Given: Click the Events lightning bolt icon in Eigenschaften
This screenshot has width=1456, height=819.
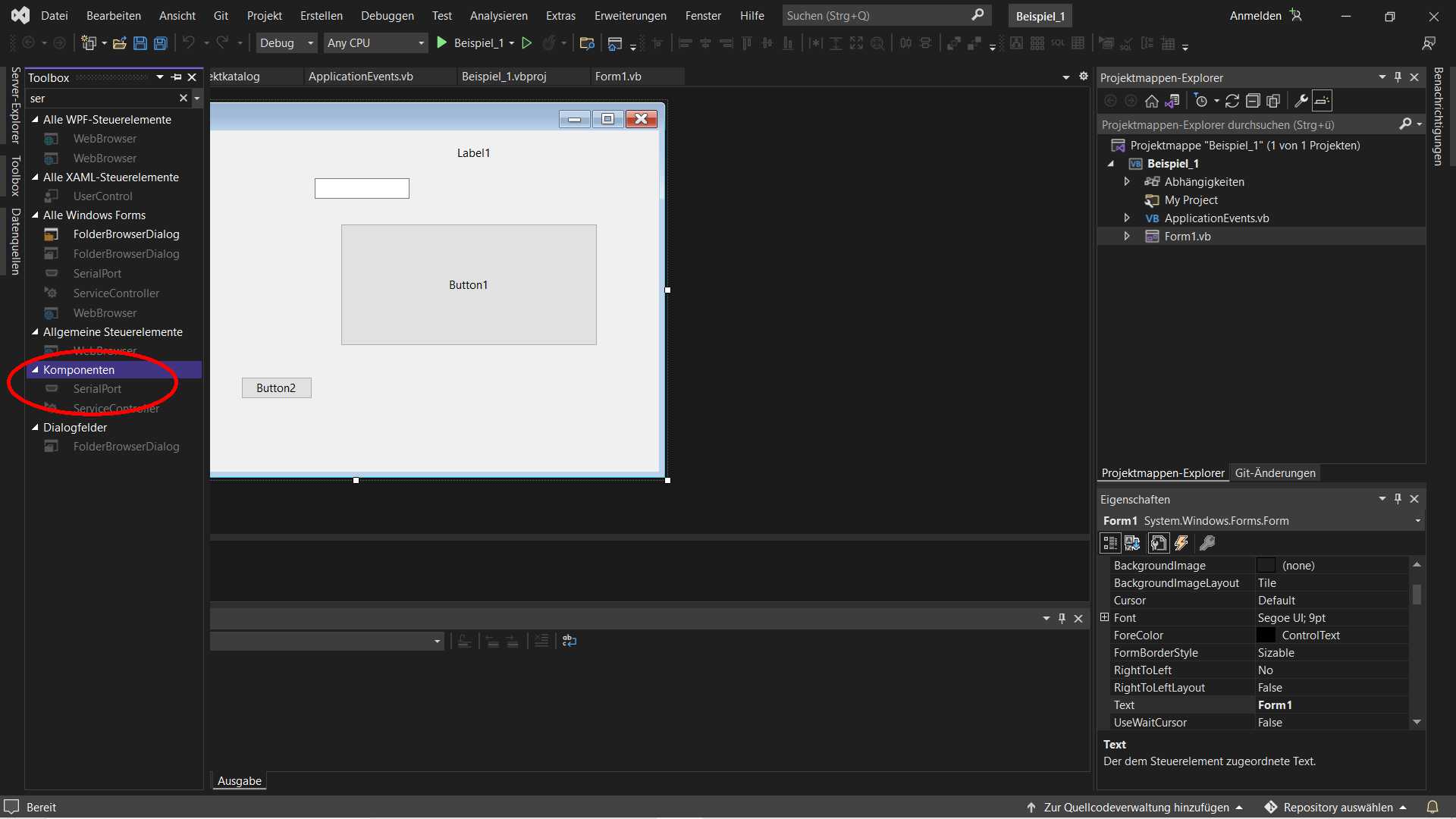Looking at the screenshot, I should [x=1181, y=543].
